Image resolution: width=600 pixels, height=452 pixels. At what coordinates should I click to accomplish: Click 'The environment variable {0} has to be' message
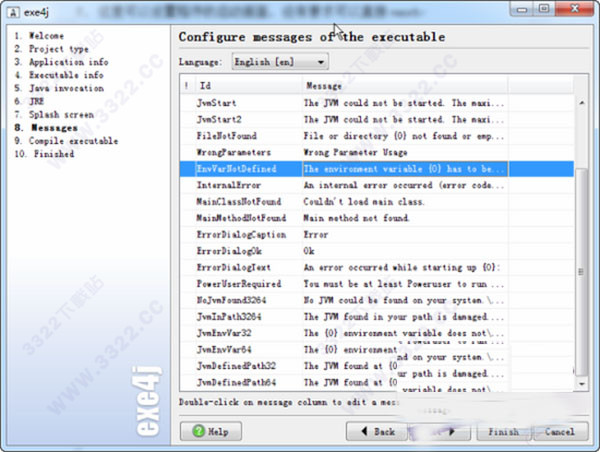point(404,169)
